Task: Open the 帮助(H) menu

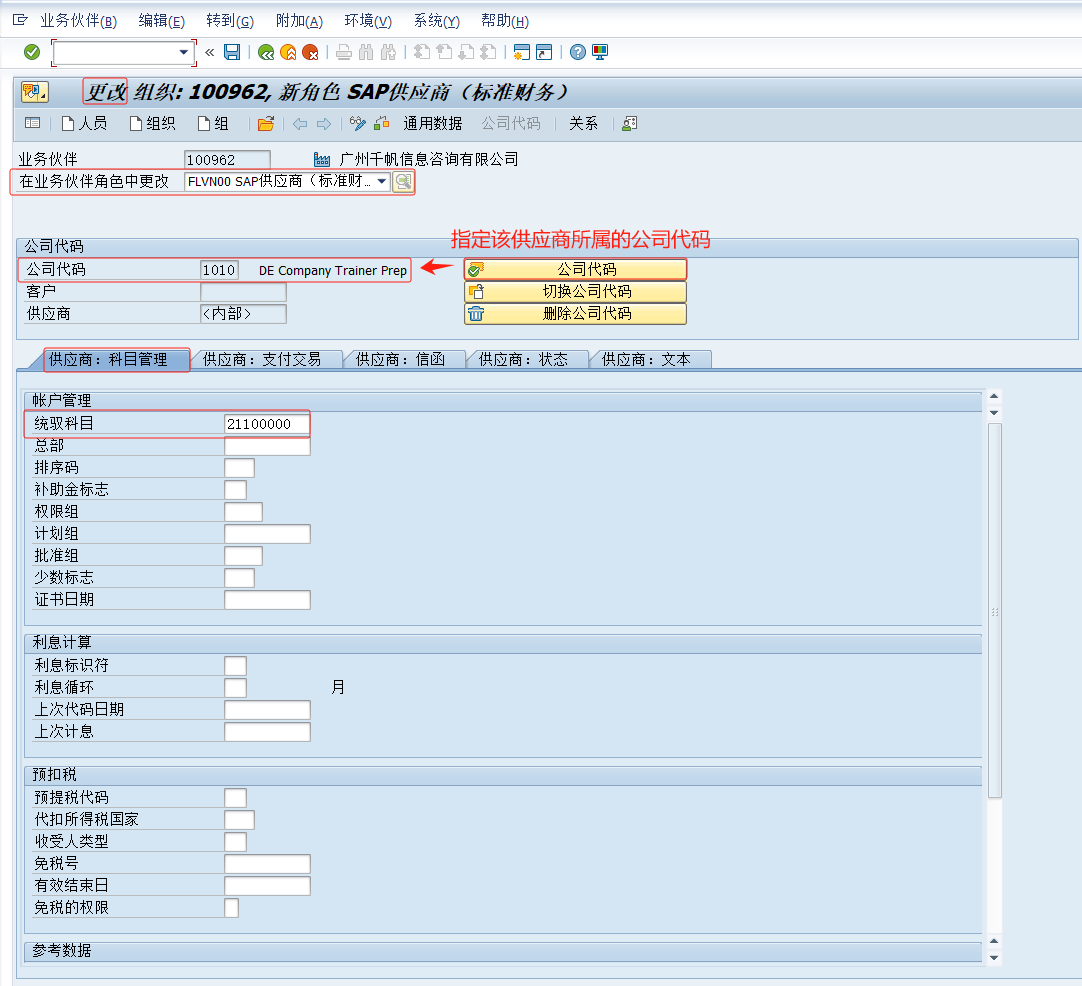Action: [x=505, y=21]
